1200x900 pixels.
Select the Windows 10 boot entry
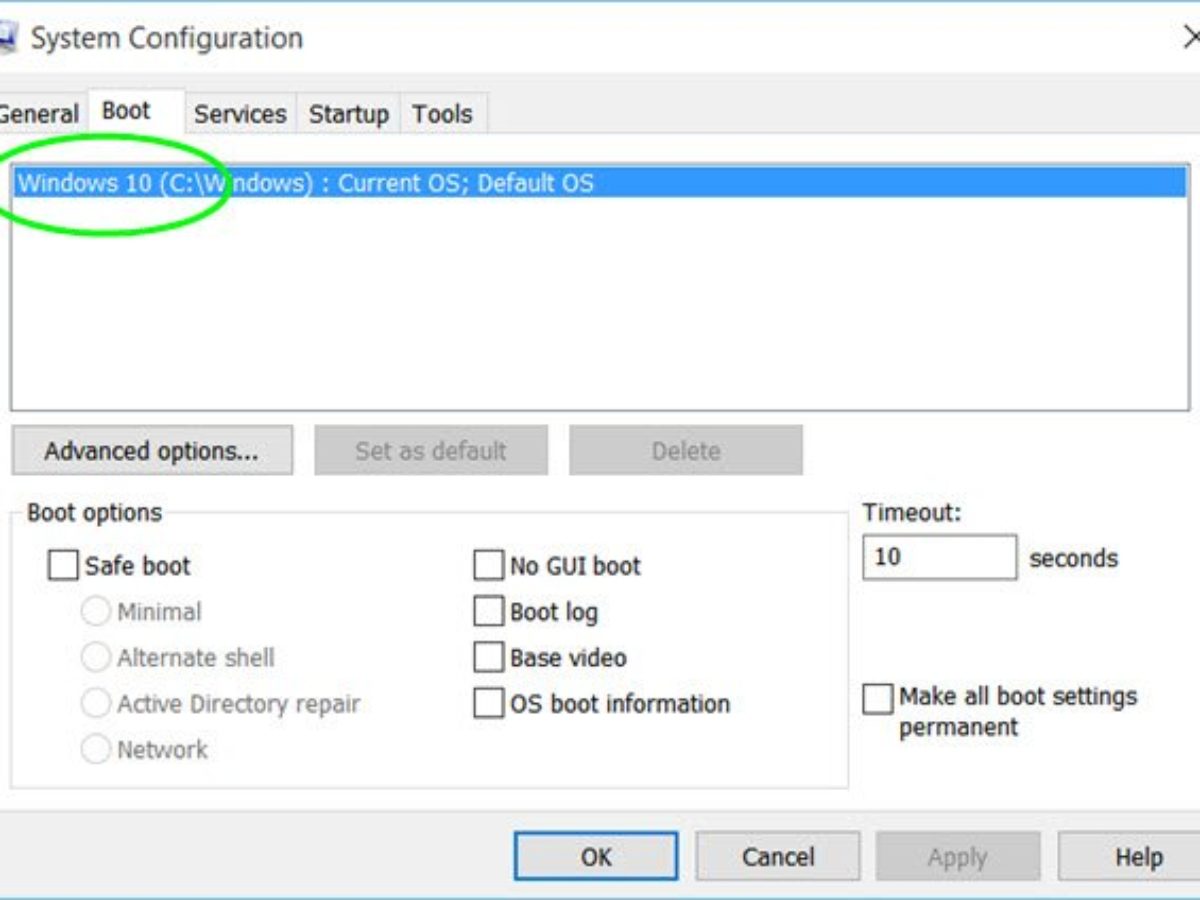click(x=306, y=183)
